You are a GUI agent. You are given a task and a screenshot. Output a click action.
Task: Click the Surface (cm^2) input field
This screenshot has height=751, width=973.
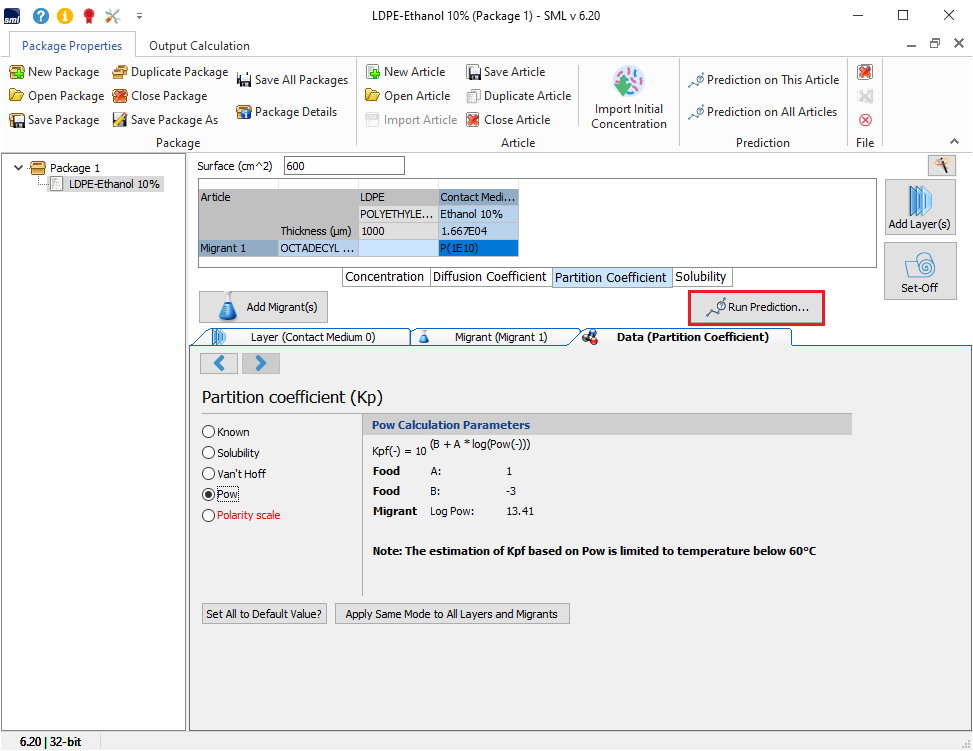pos(344,166)
